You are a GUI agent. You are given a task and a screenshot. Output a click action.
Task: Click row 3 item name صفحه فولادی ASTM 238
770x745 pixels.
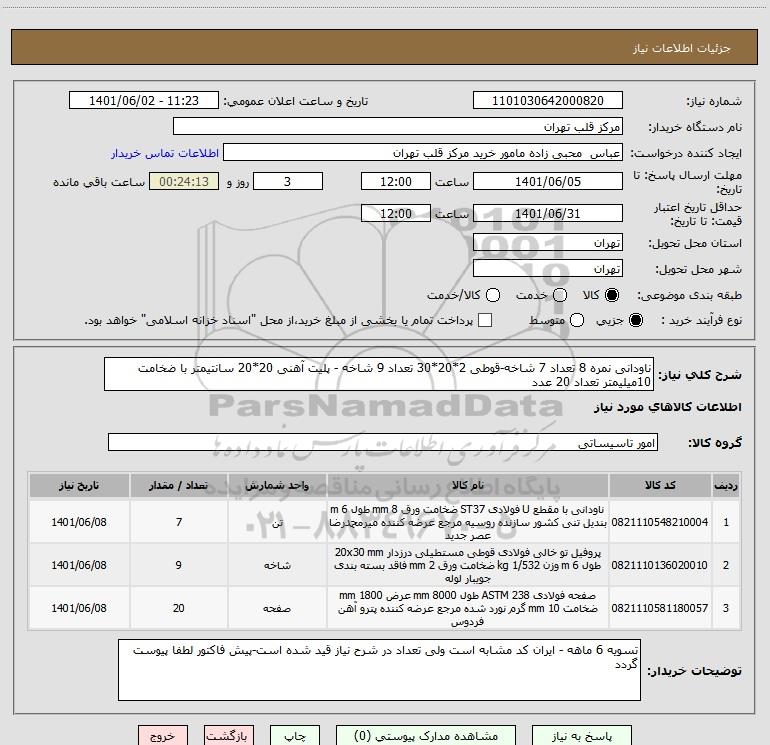tap(468, 608)
